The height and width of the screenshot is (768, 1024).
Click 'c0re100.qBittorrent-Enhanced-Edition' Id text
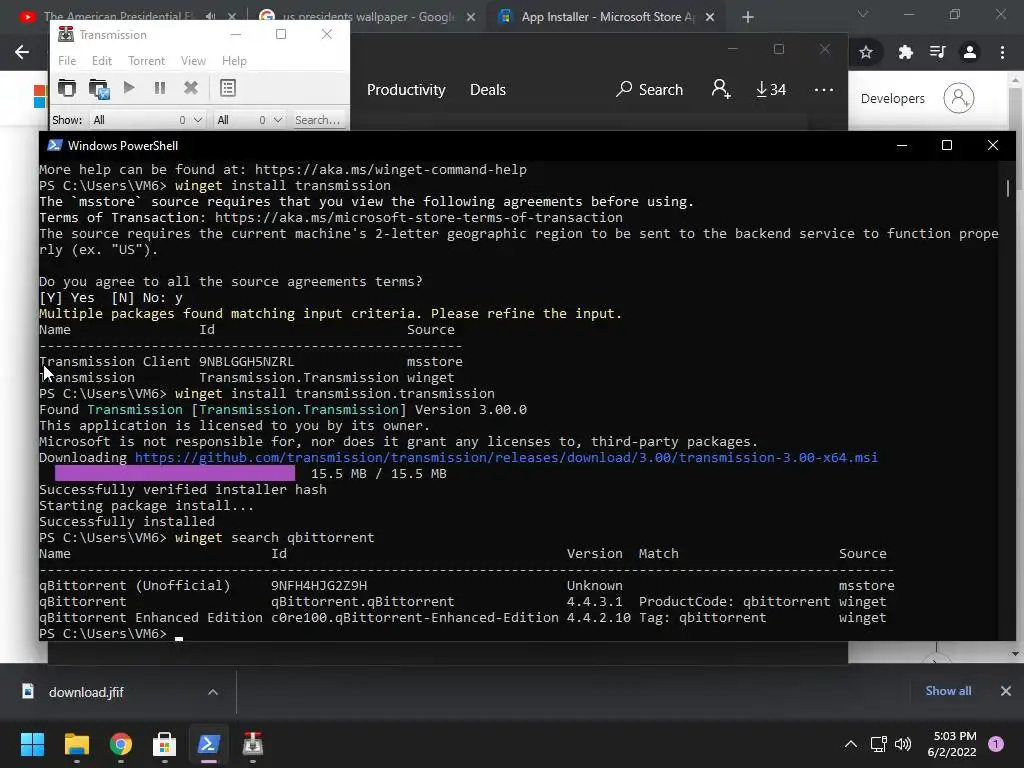(x=415, y=617)
